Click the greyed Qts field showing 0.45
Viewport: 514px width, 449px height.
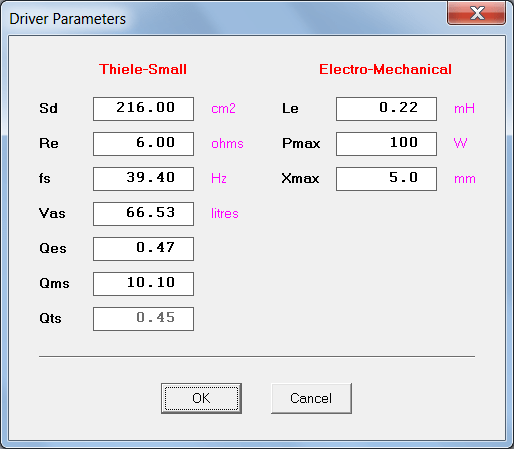[143, 319]
